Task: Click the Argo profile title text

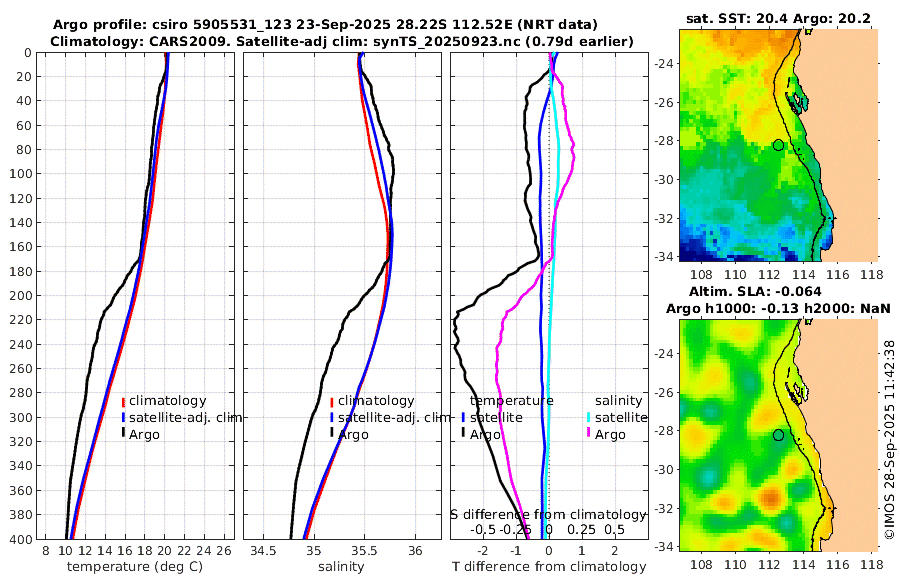Action: click(325, 25)
